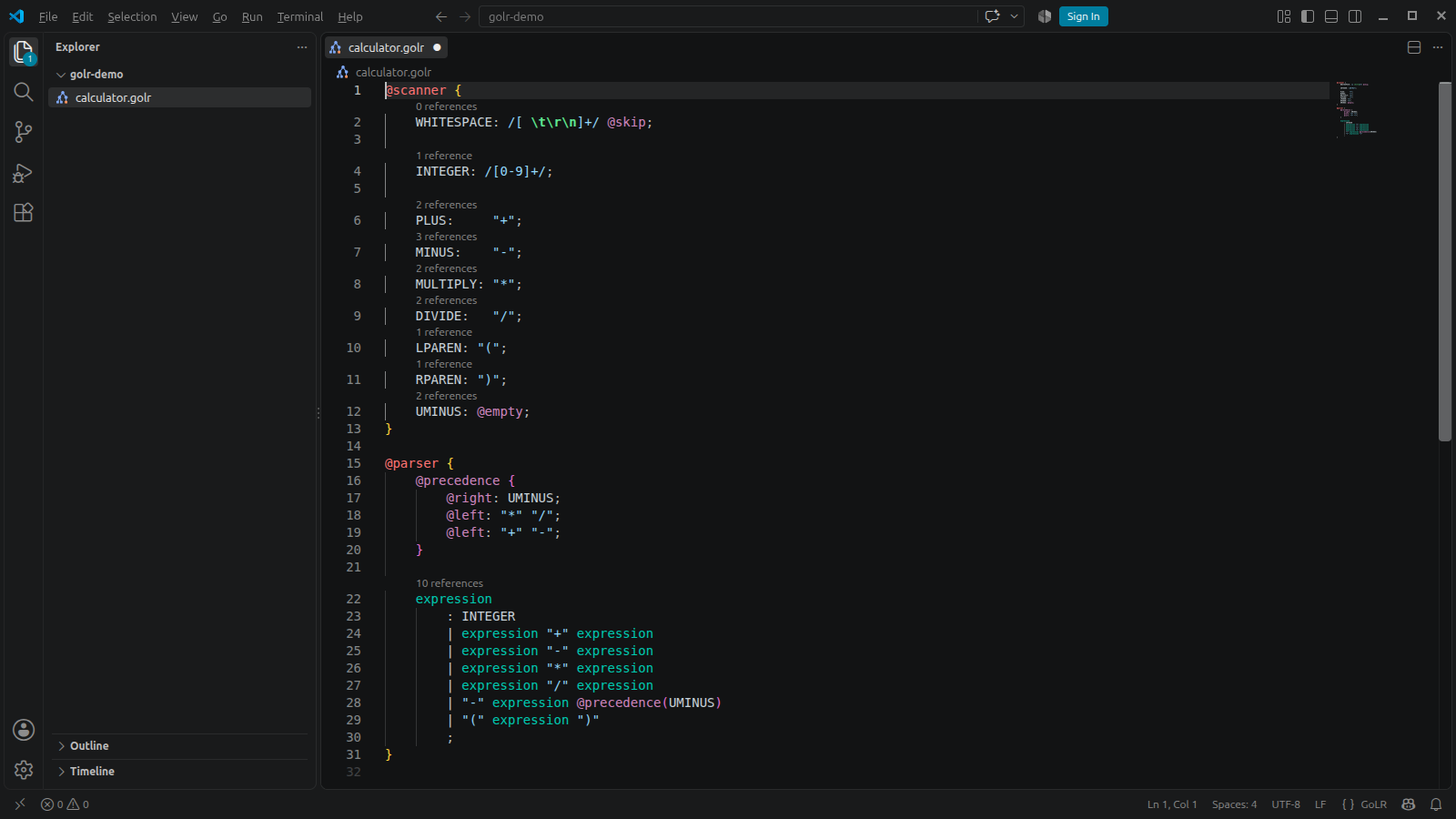Toggle the secondary side bar
Viewport: 1456px width, 819px height.
pos(1355,16)
